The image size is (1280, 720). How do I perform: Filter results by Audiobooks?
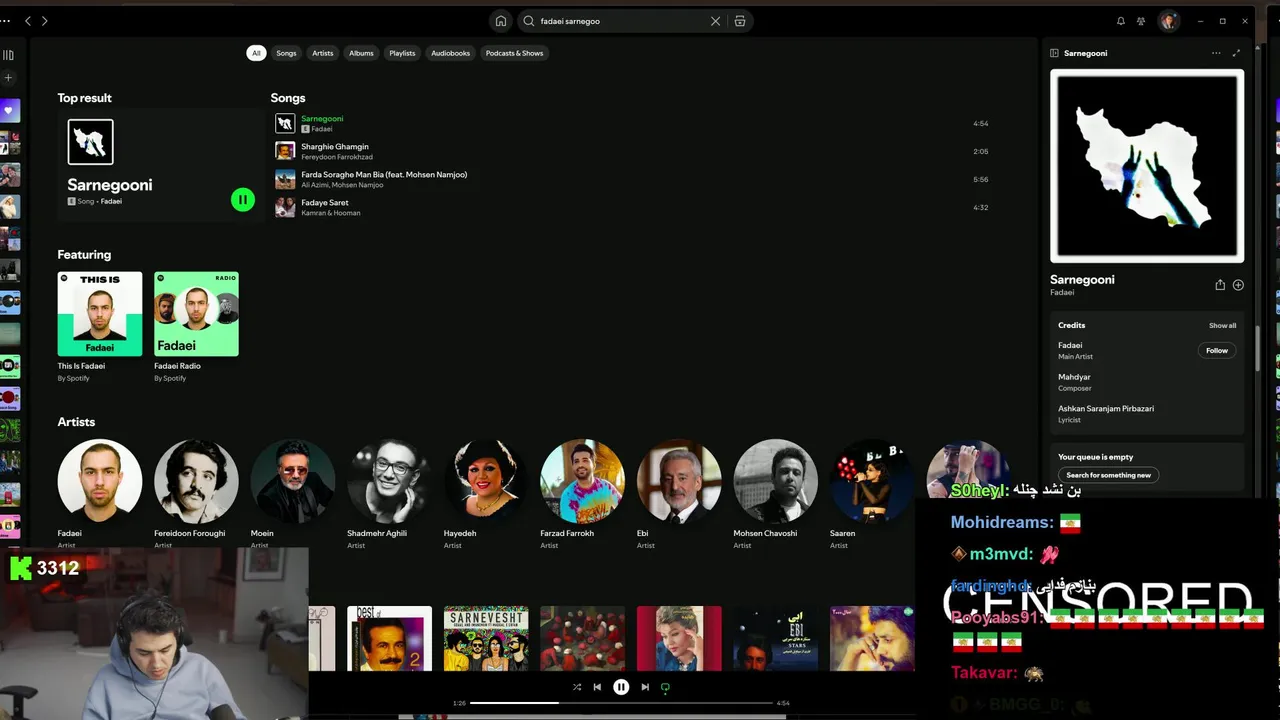pyautogui.click(x=450, y=53)
